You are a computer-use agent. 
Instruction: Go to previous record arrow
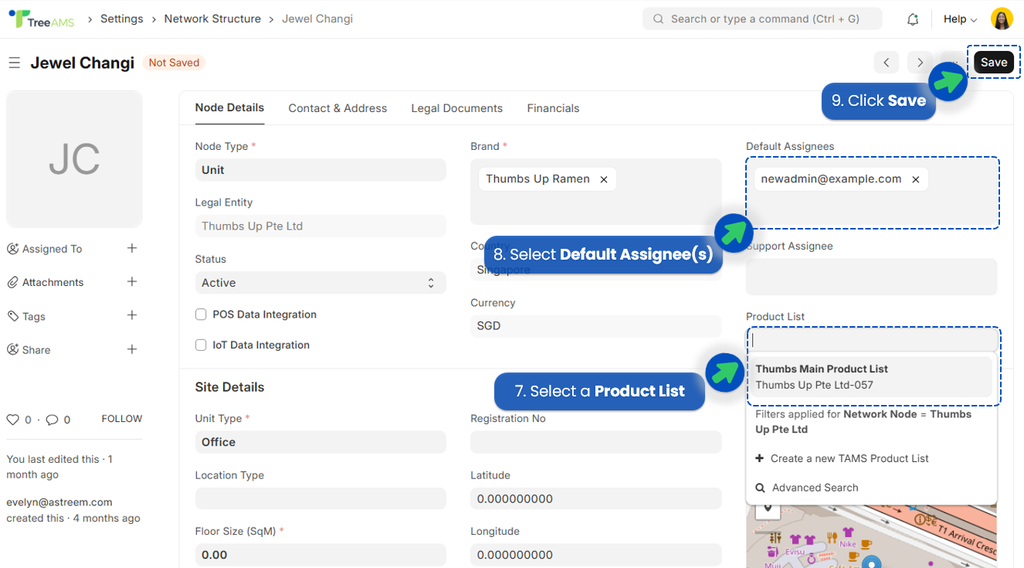[886, 63]
